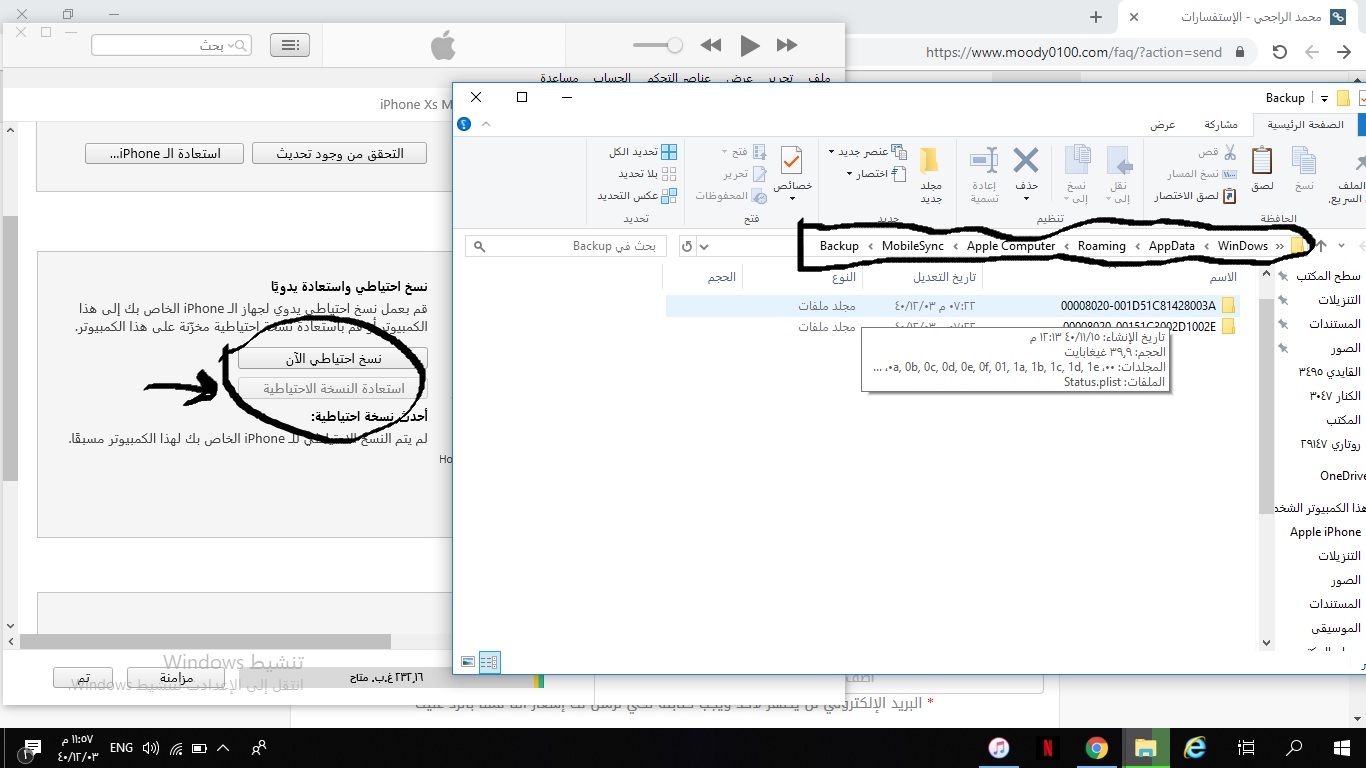
Task: Click AppData in the address breadcrumb
Action: point(1171,246)
